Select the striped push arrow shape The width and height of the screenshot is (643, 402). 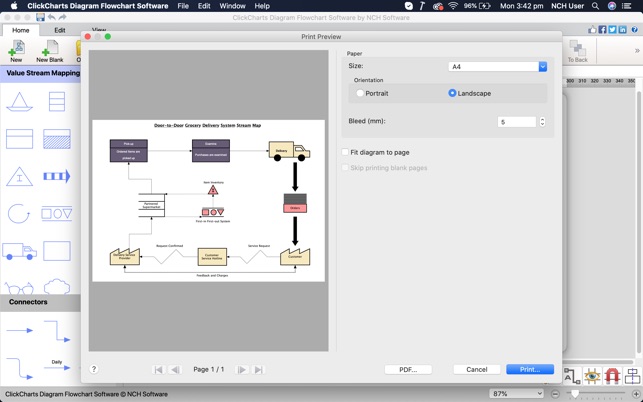coord(57,176)
